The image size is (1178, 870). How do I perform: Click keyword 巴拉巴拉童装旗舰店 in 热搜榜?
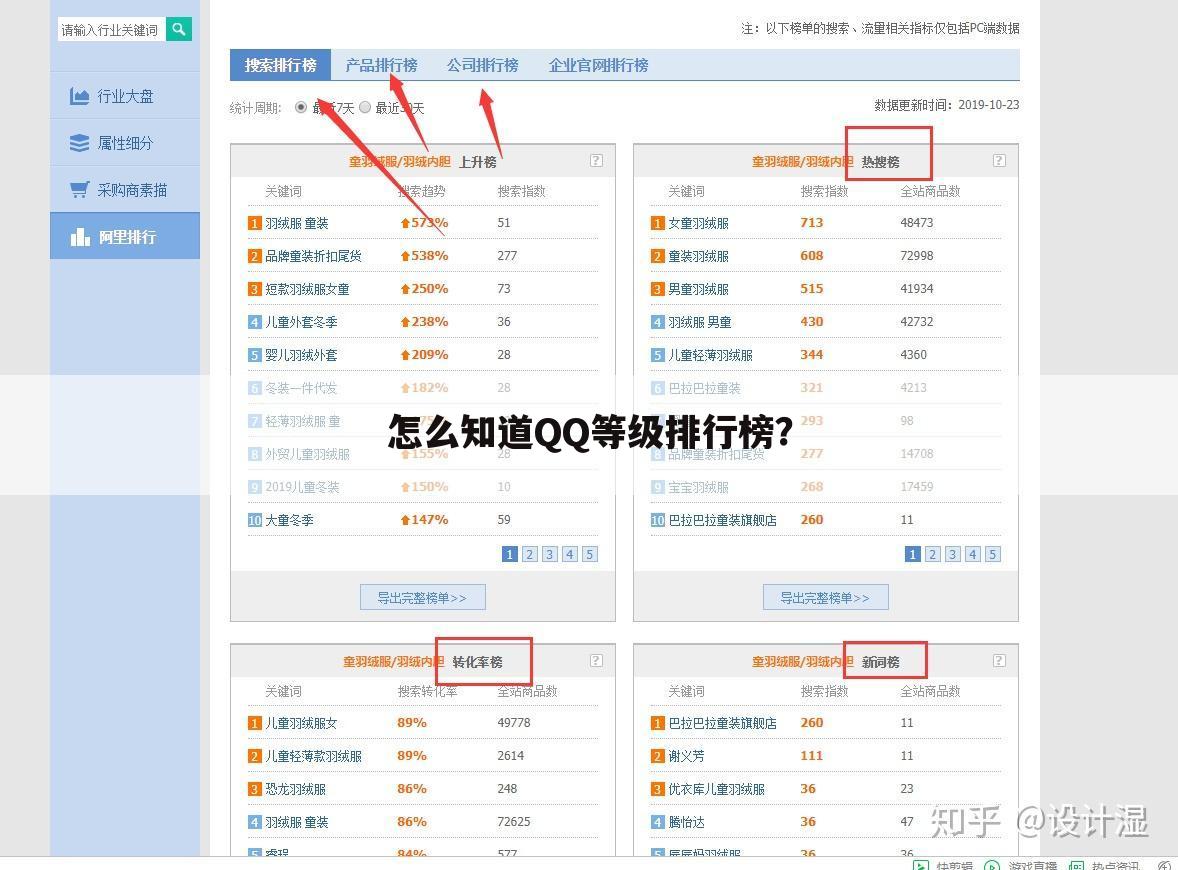(x=723, y=520)
